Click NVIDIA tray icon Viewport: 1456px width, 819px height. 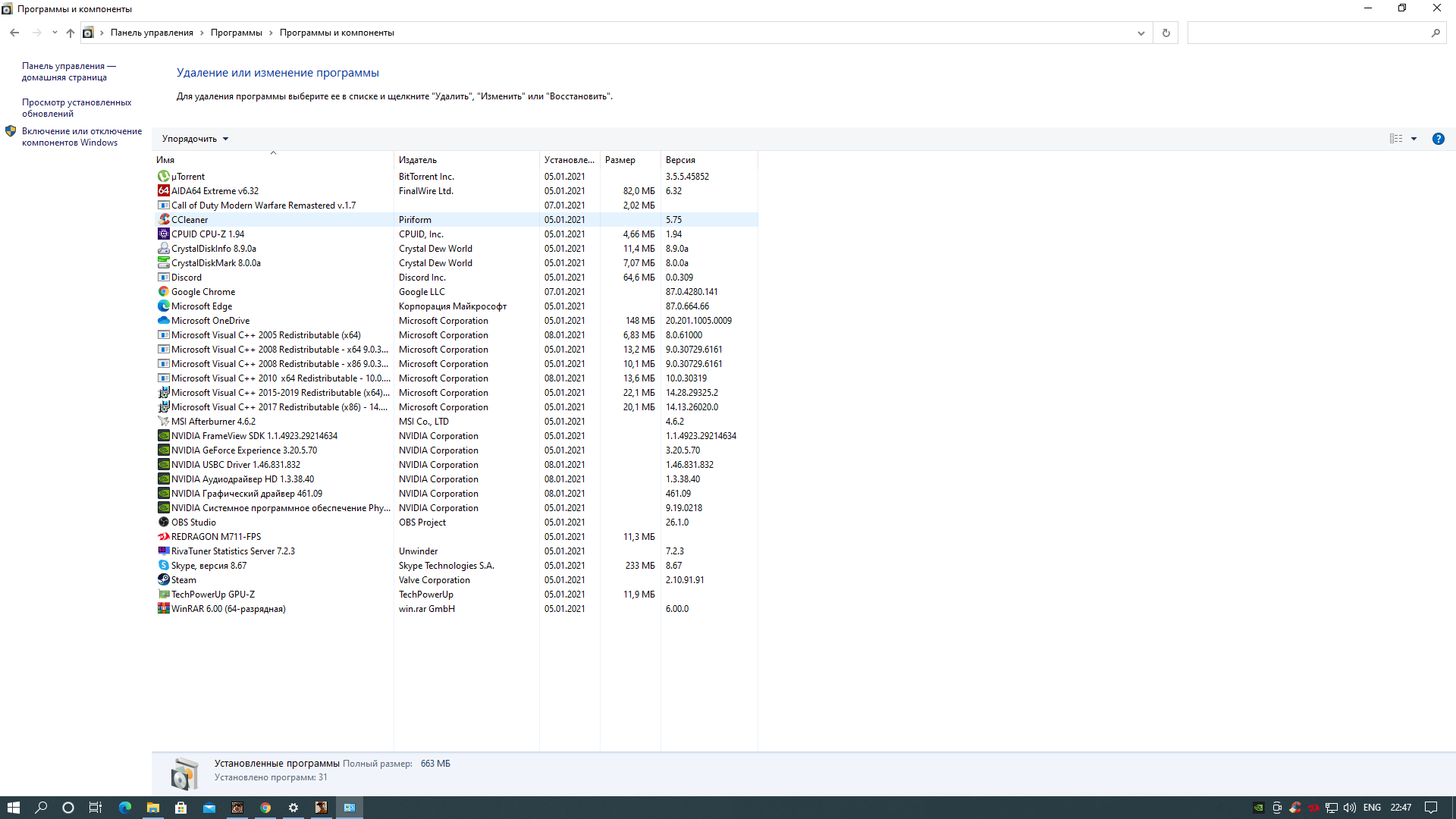pos(1259,808)
